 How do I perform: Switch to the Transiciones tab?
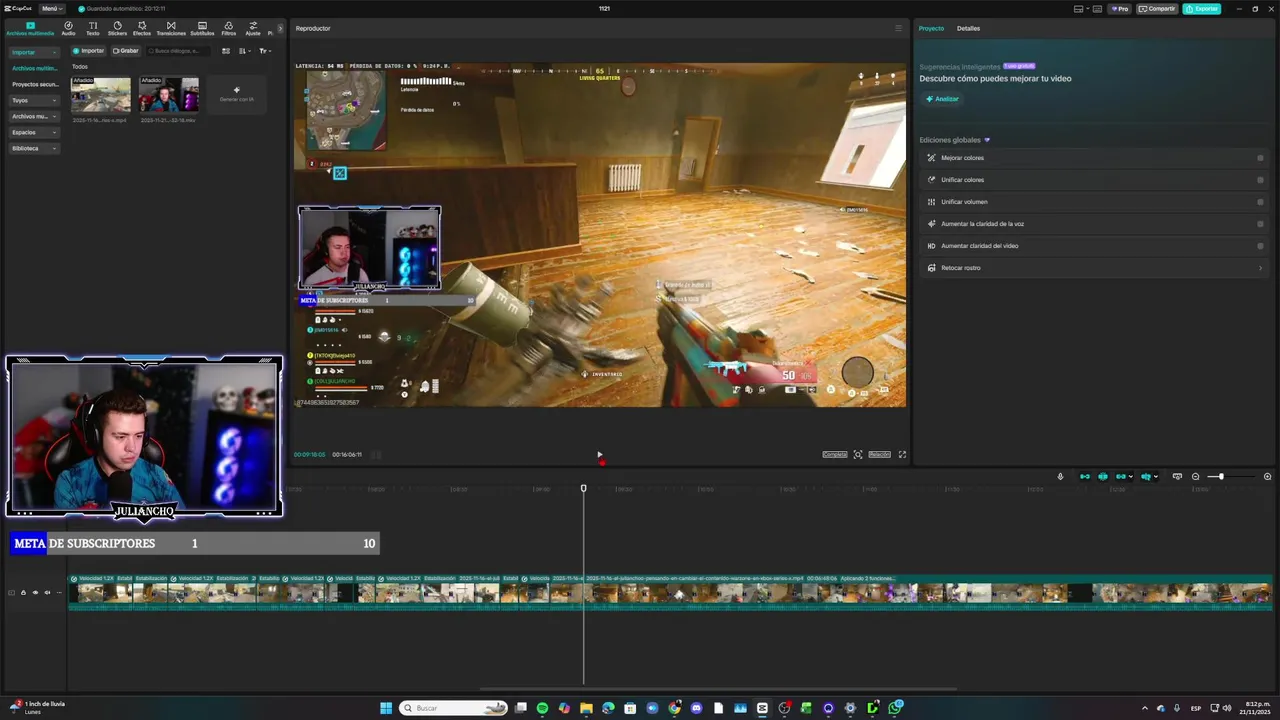click(x=171, y=28)
